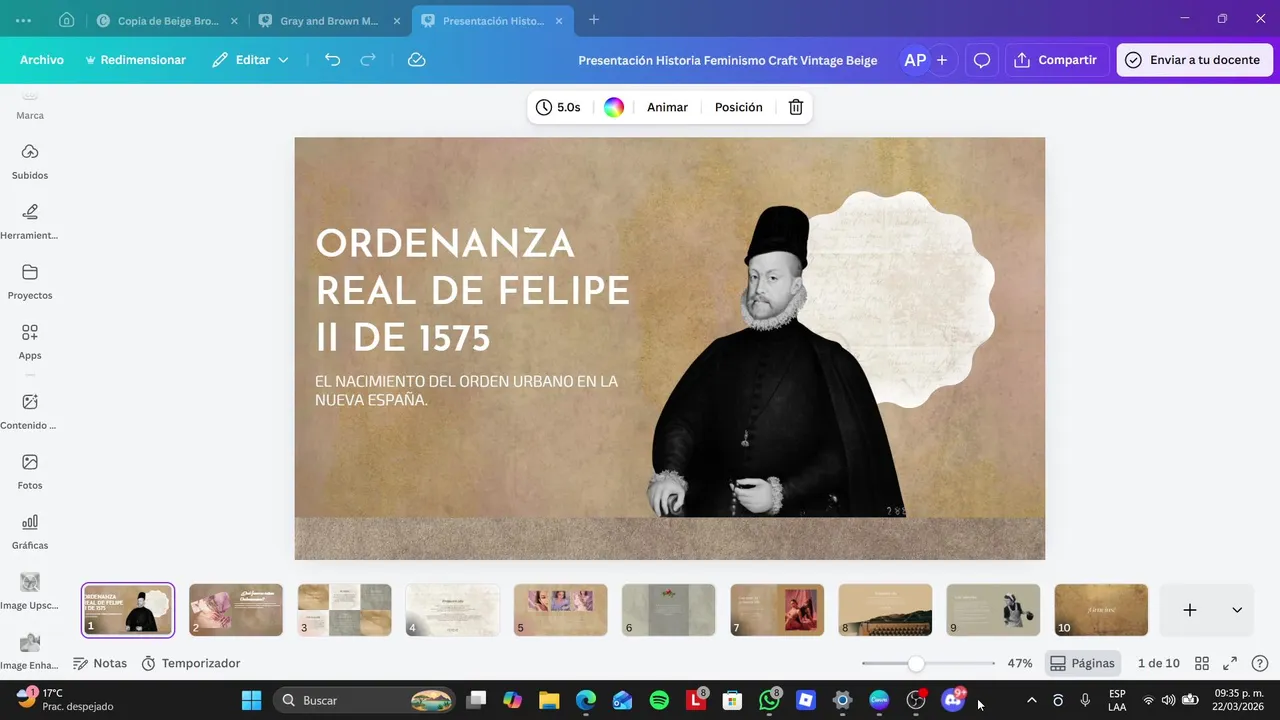This screenshot has width=1280, height=720.
Task: Click the EL NACIMIENTO DEL ORDEN subtitle
Action: pyautogui.click(x=466, y=390)
